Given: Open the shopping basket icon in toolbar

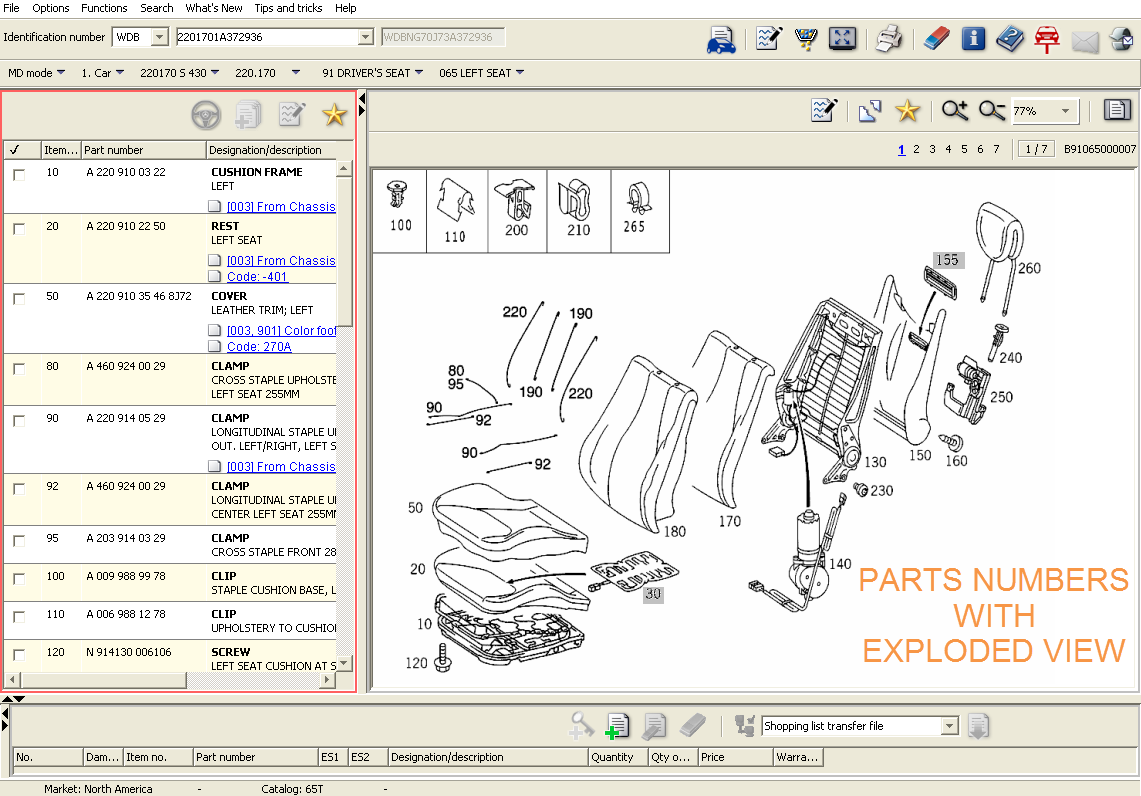Looking at the screenshot, I should click(x=806, y=39).
